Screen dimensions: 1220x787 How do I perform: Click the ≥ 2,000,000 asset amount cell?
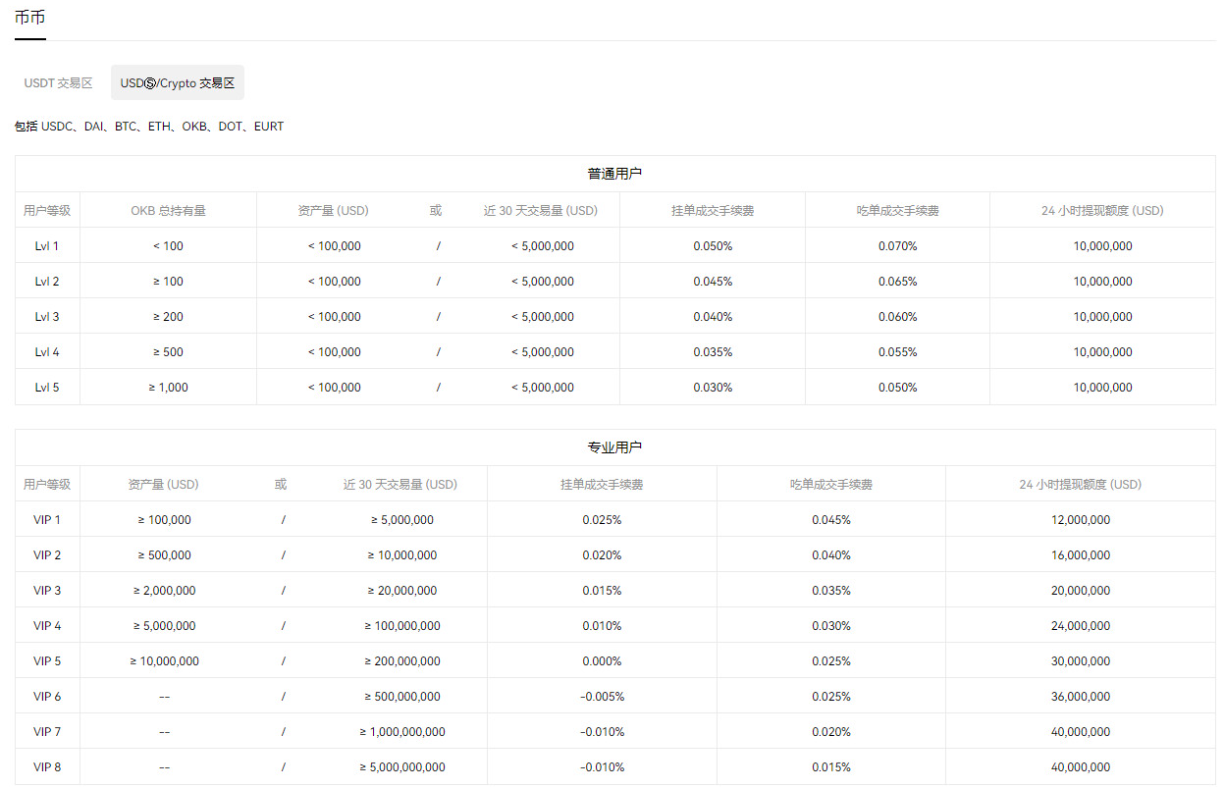coord(164,591)
